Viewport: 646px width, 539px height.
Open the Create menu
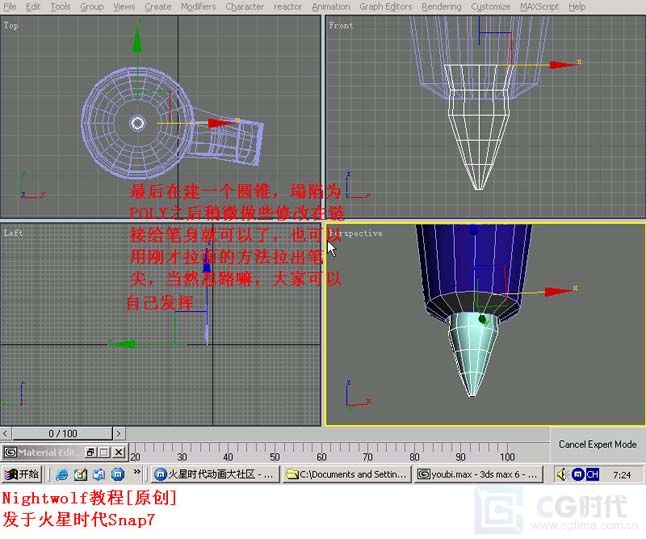(x=158, y=7)
